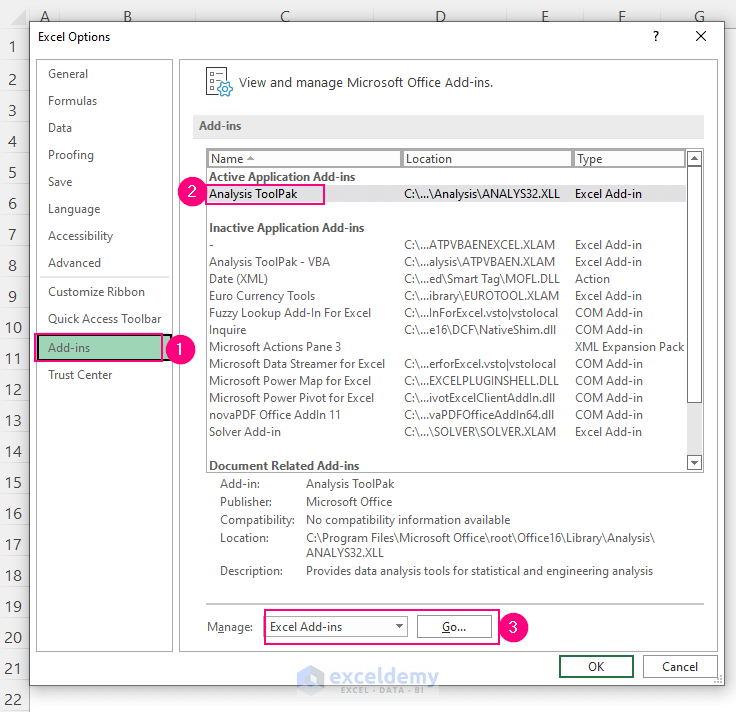This screenshot has width=736, height=712.
Task: Switch to Advanced options
Action: 74,263
